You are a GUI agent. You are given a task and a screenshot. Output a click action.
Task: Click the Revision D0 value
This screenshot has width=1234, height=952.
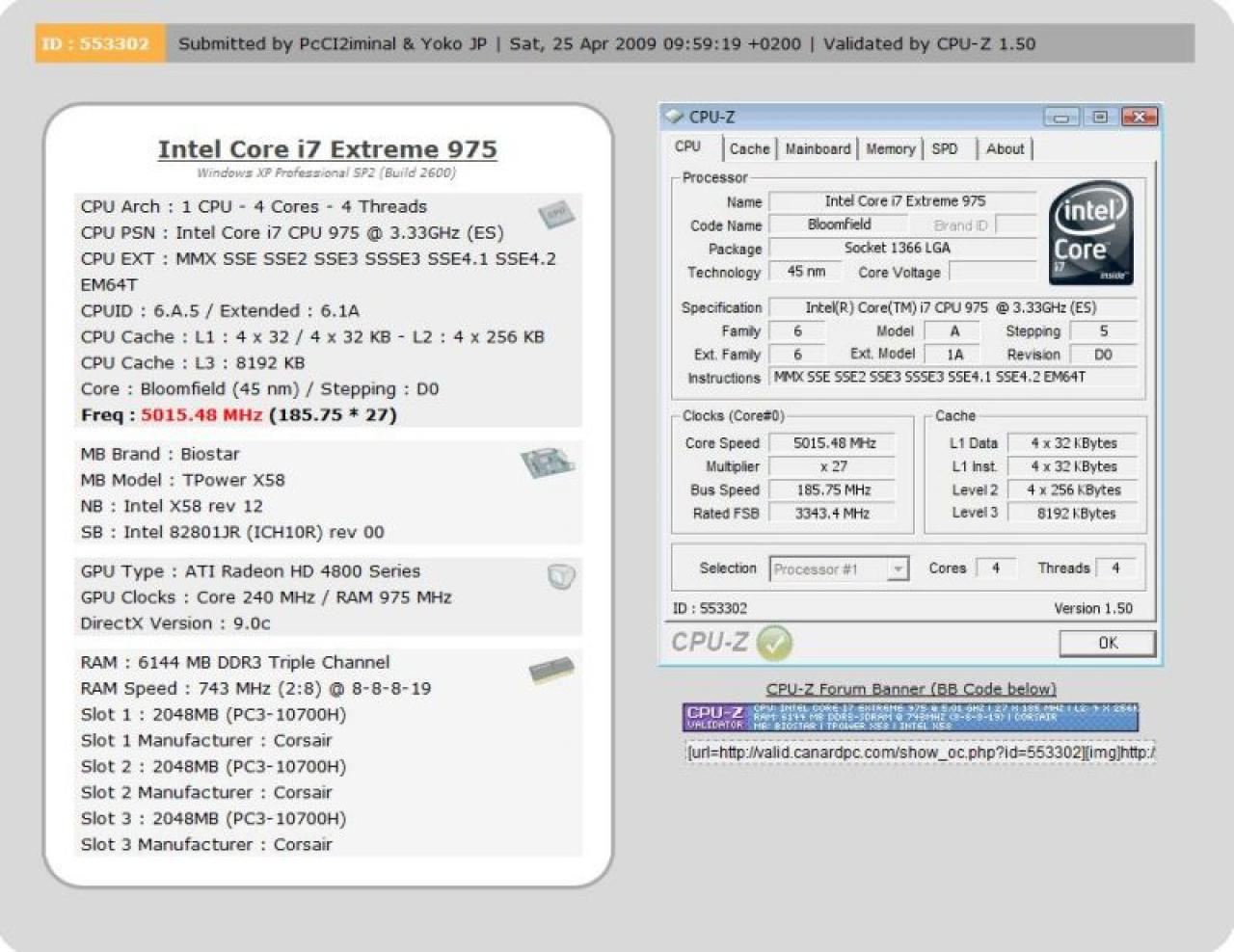[x=1103, y=355]
